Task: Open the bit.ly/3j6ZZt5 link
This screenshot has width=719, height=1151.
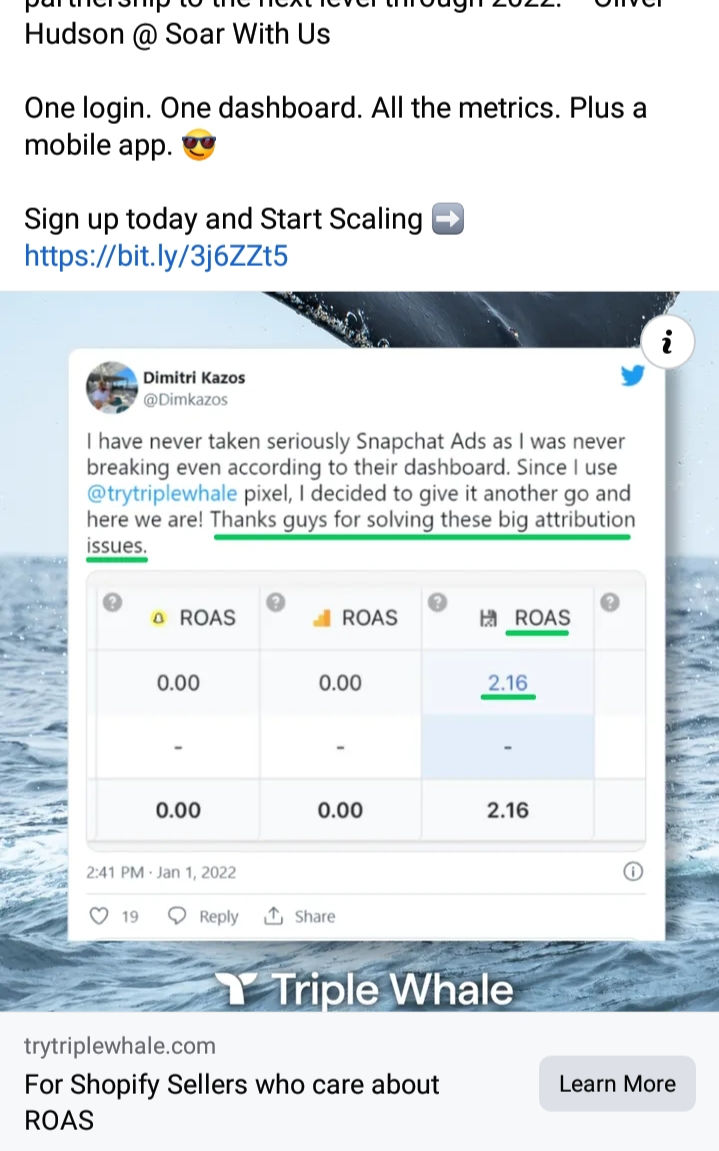Action: click(x=156, y=256)
